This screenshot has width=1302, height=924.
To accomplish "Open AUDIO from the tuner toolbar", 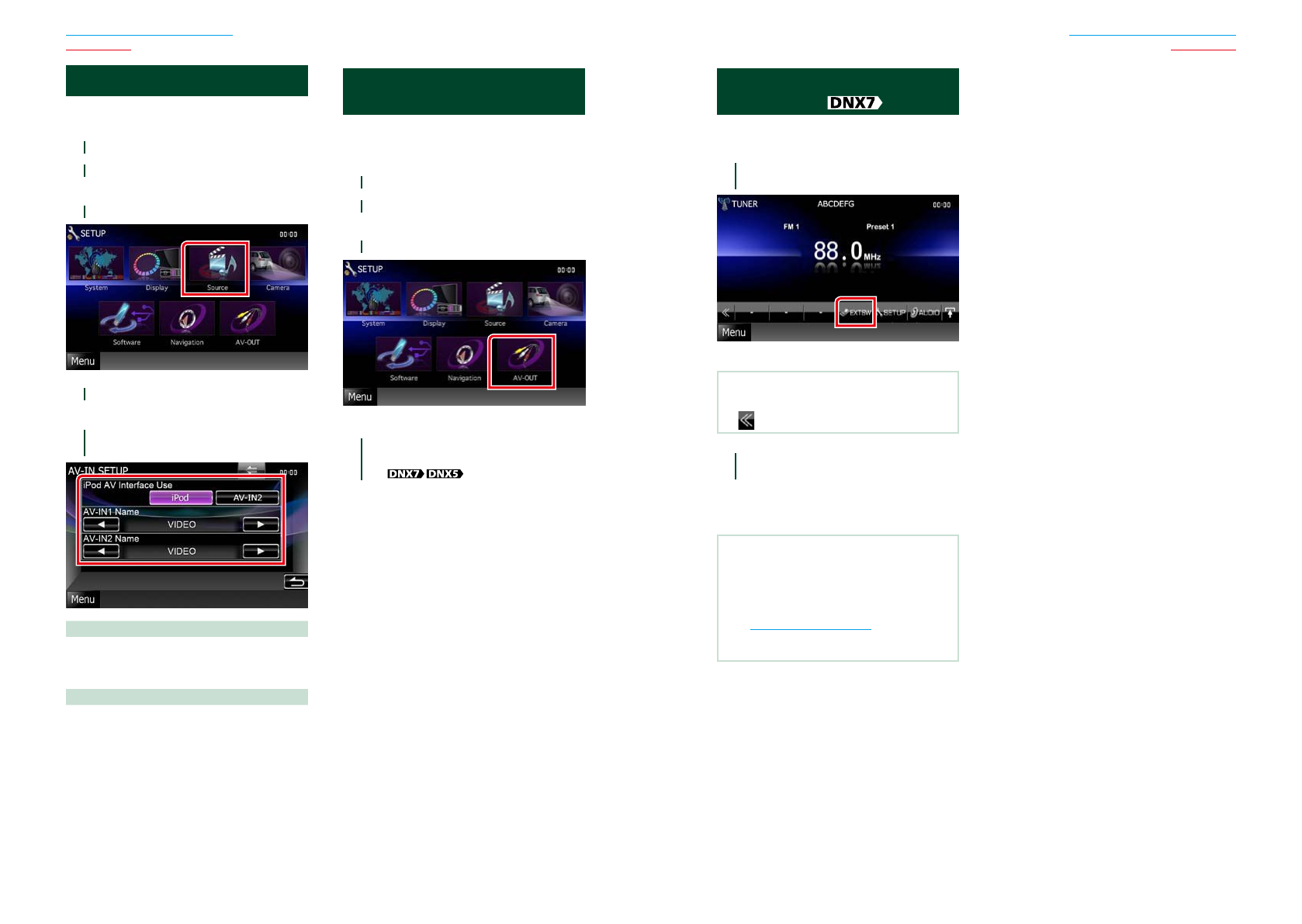I will tap(925, 313).
